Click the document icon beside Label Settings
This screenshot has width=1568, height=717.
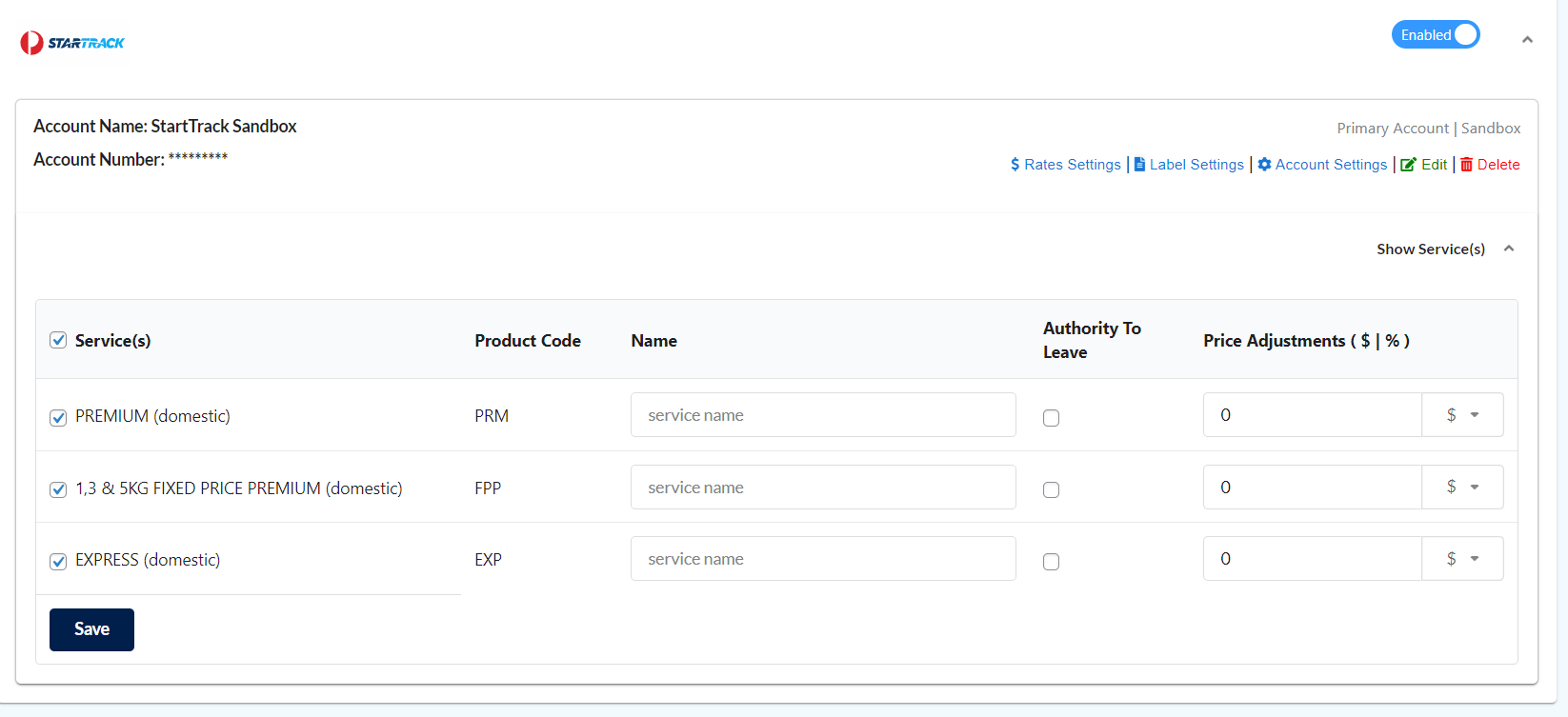tap(1139, 165)
